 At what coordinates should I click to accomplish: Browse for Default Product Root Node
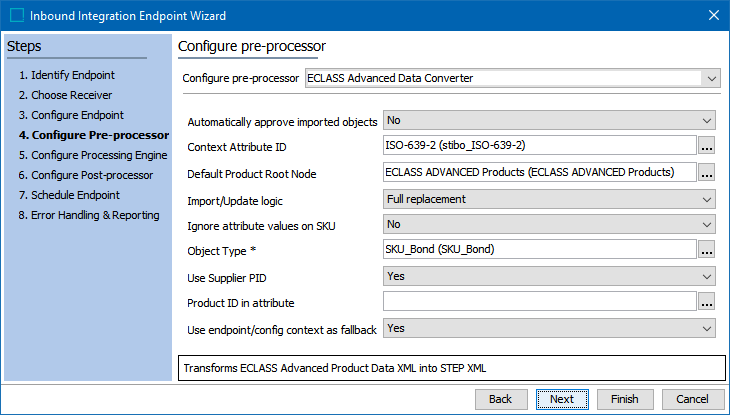(706, 173)
